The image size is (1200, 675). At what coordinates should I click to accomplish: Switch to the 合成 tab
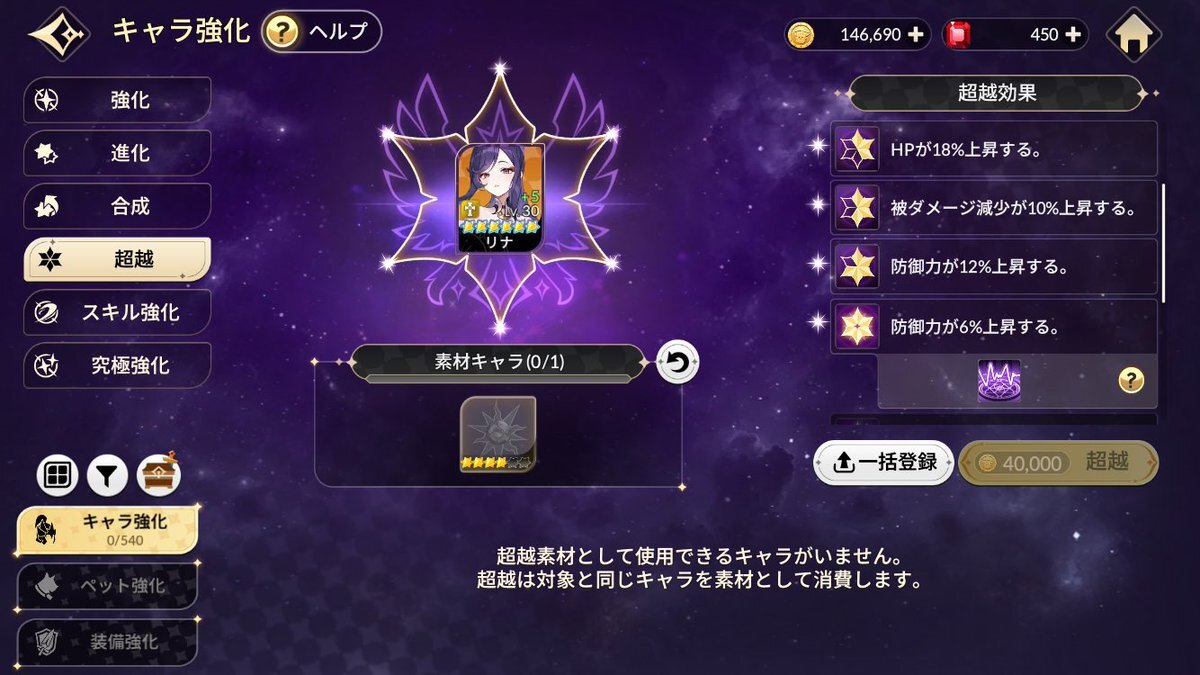118,206
